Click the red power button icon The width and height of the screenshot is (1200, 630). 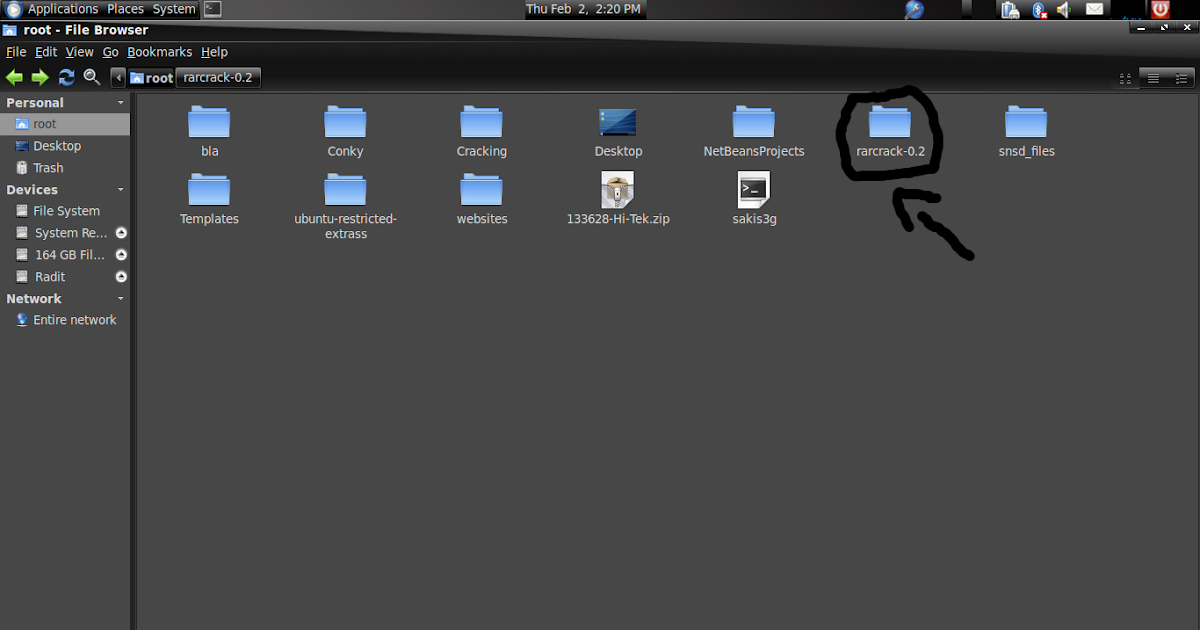tap(1160, 9)
